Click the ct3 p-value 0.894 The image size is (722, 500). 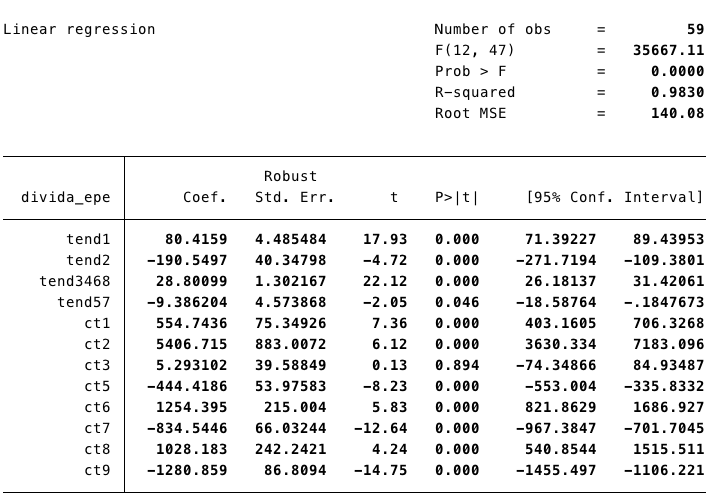[x=457, y=365]
